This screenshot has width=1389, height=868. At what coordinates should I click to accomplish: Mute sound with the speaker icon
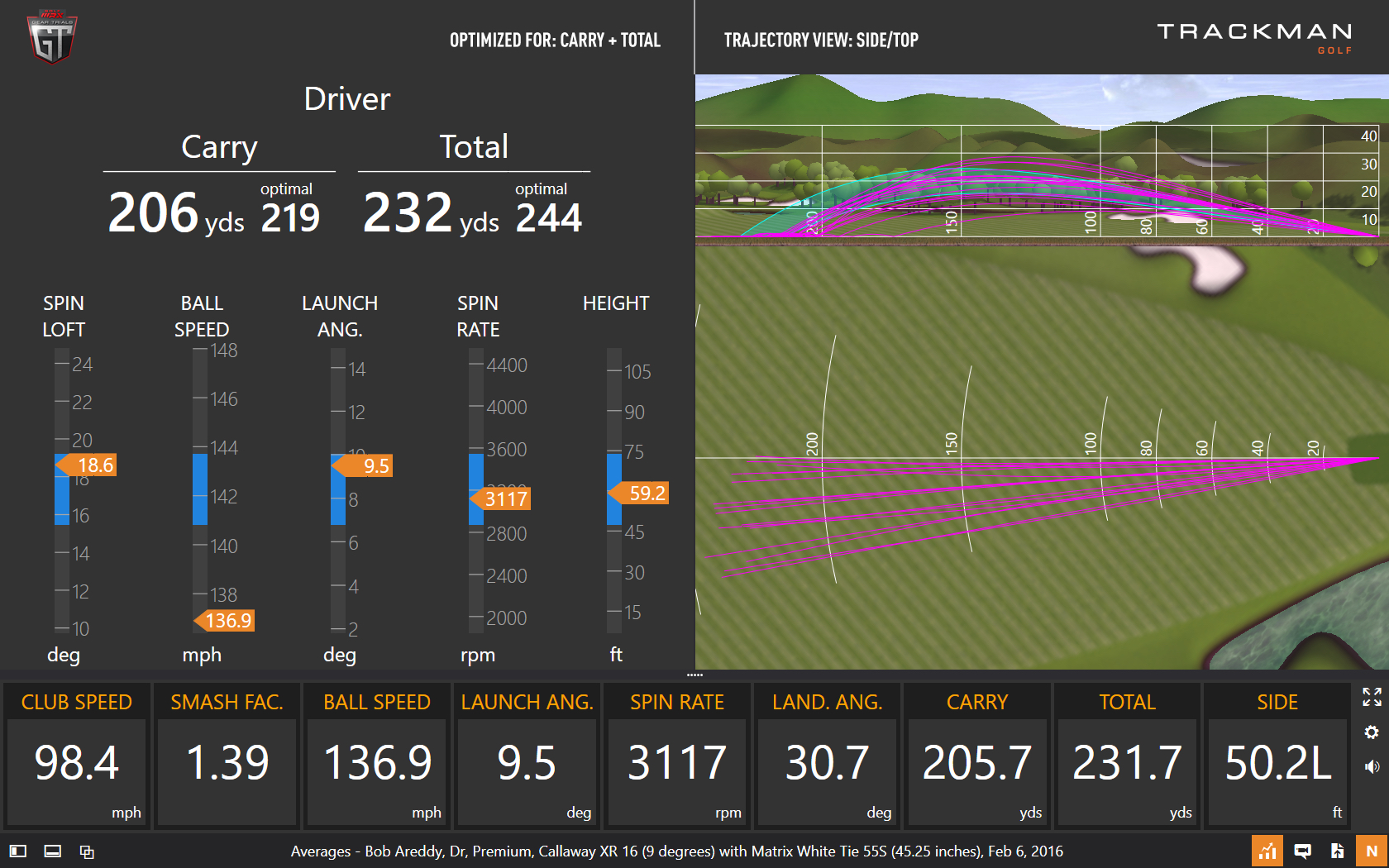pos(1372,767)
